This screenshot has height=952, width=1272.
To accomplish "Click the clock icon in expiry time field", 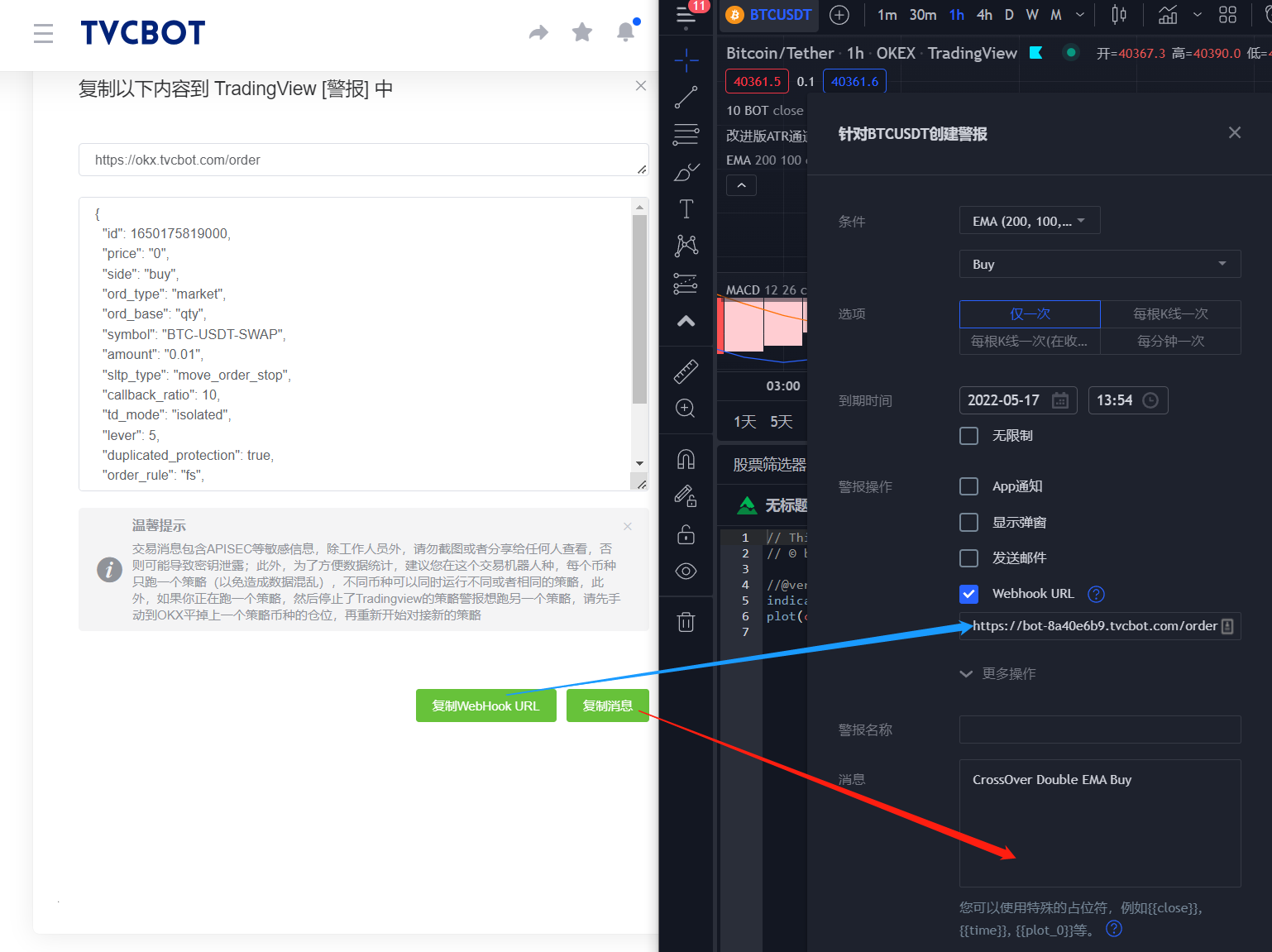I will click(x=1150, y=400).
